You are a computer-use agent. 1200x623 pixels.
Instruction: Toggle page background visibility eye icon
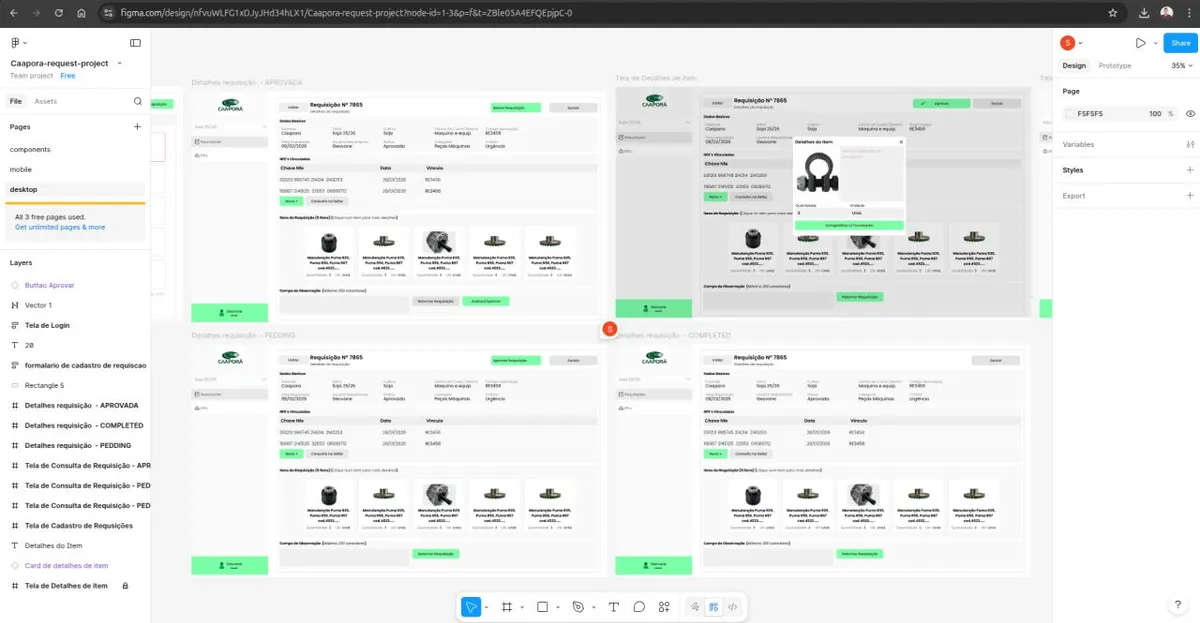coord(1190,114)
